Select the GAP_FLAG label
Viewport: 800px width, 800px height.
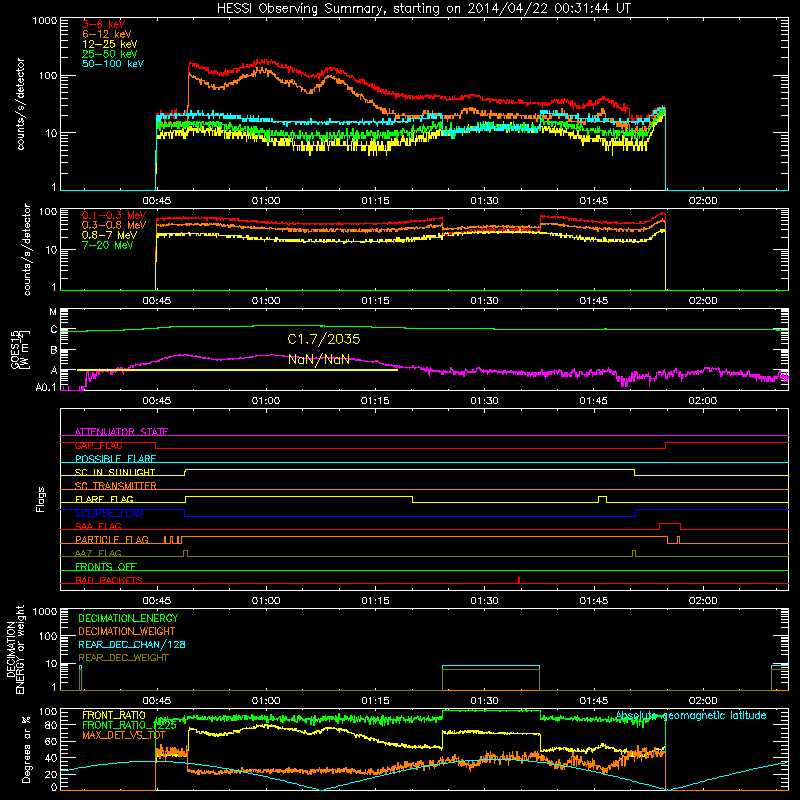pyautogui.click(x=98, y=445)
